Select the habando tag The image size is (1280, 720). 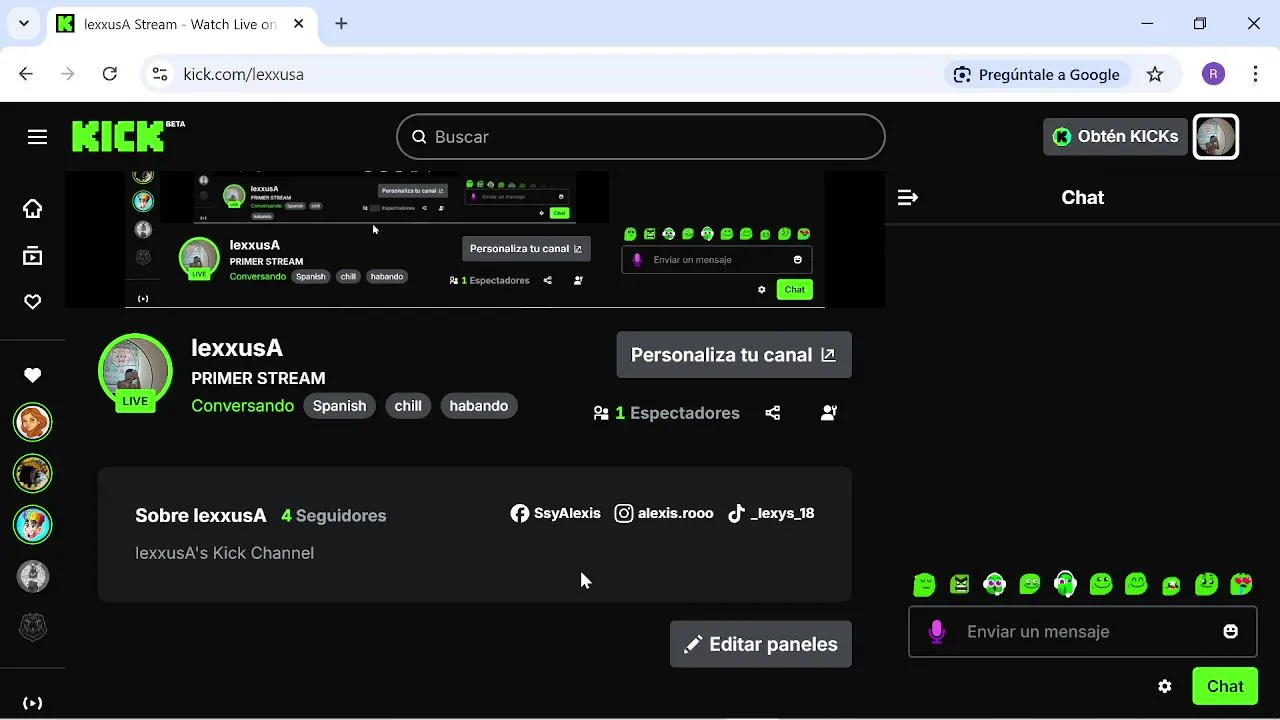(x=479, y=406)
